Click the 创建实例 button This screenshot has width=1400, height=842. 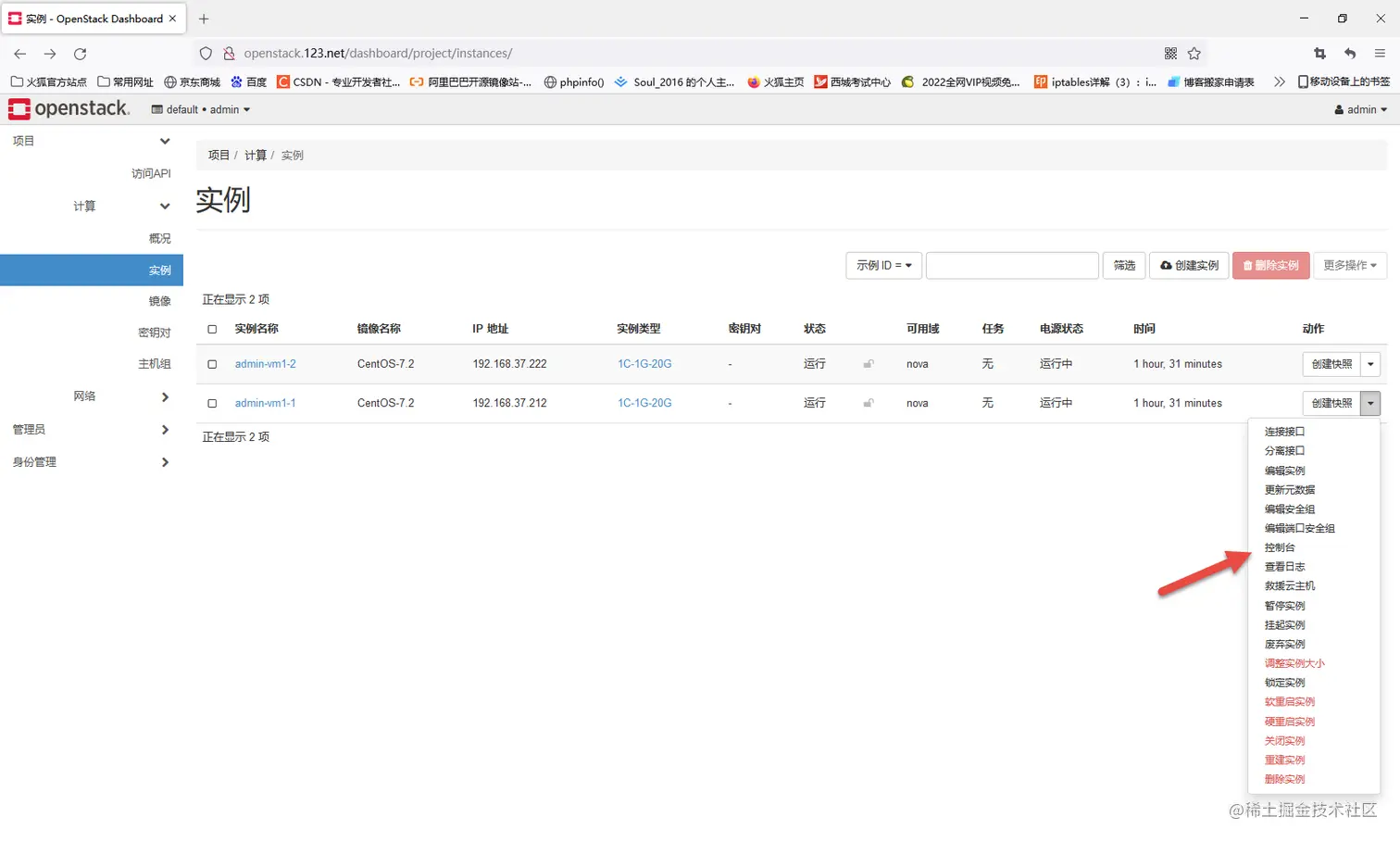coord(1190,266)
